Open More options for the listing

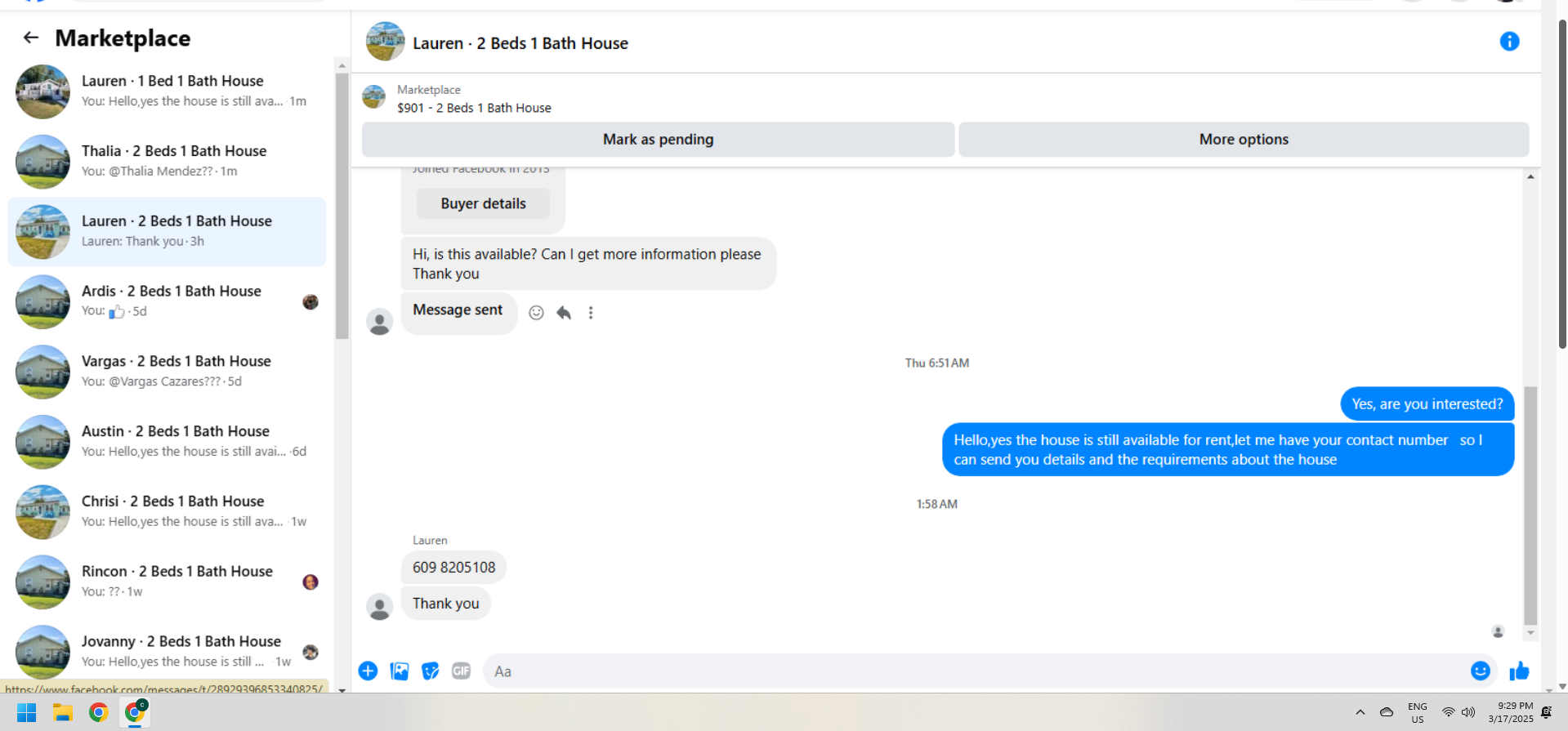[1244, 140]
